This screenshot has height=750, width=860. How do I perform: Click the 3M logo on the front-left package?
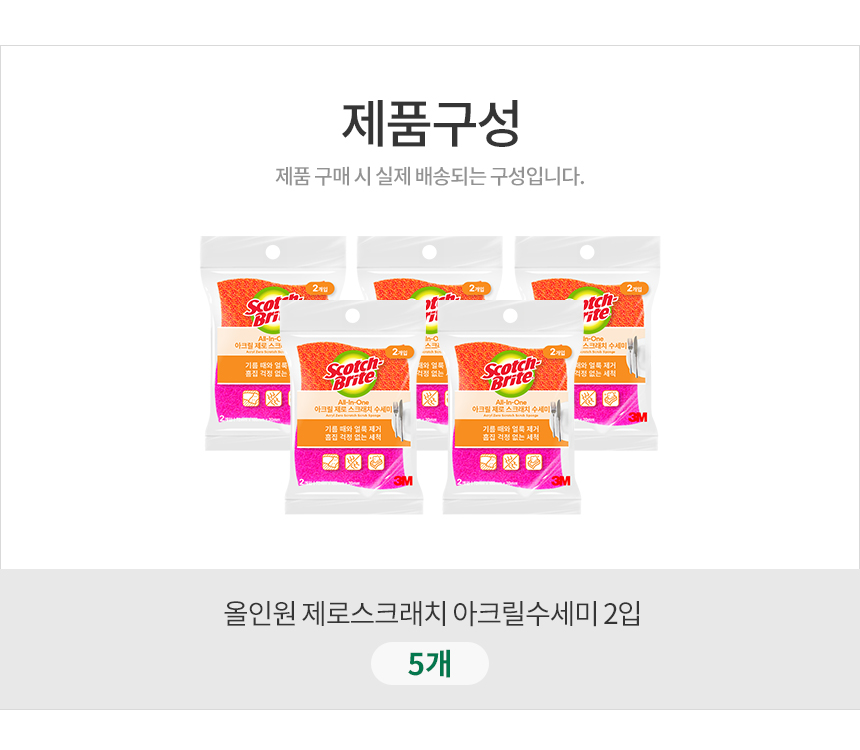point(404,481)
